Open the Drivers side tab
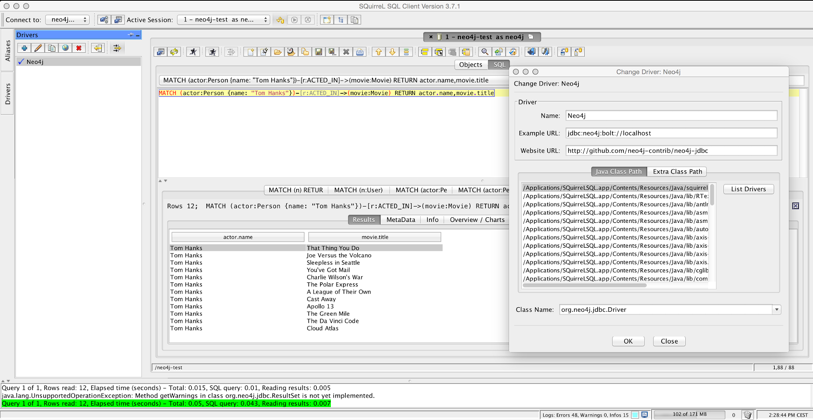This screenshot has width=813, height=420. 7,94
